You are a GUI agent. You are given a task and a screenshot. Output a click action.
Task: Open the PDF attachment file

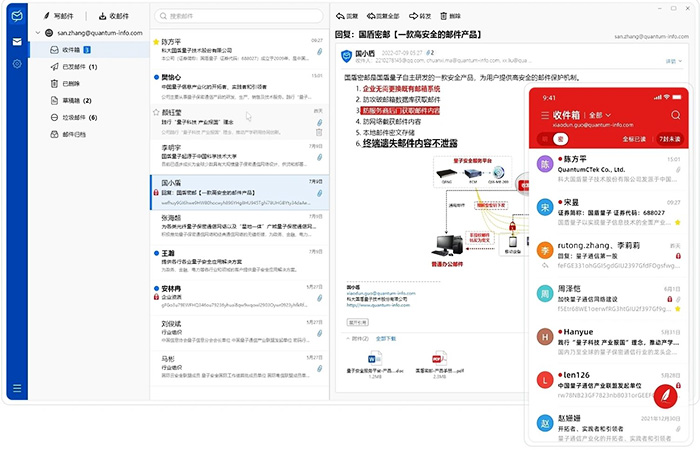[x=439, y=364]
